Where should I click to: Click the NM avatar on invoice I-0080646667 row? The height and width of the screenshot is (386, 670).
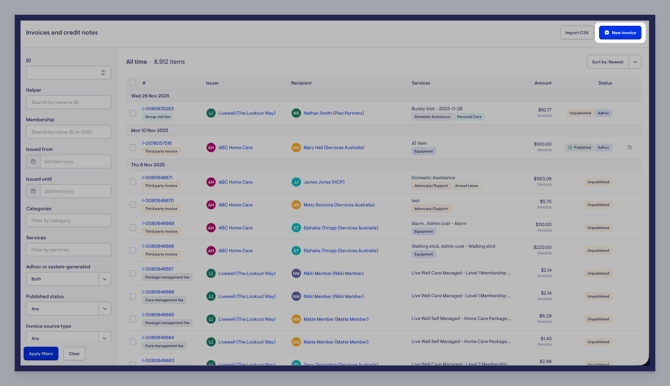[296, 274]
